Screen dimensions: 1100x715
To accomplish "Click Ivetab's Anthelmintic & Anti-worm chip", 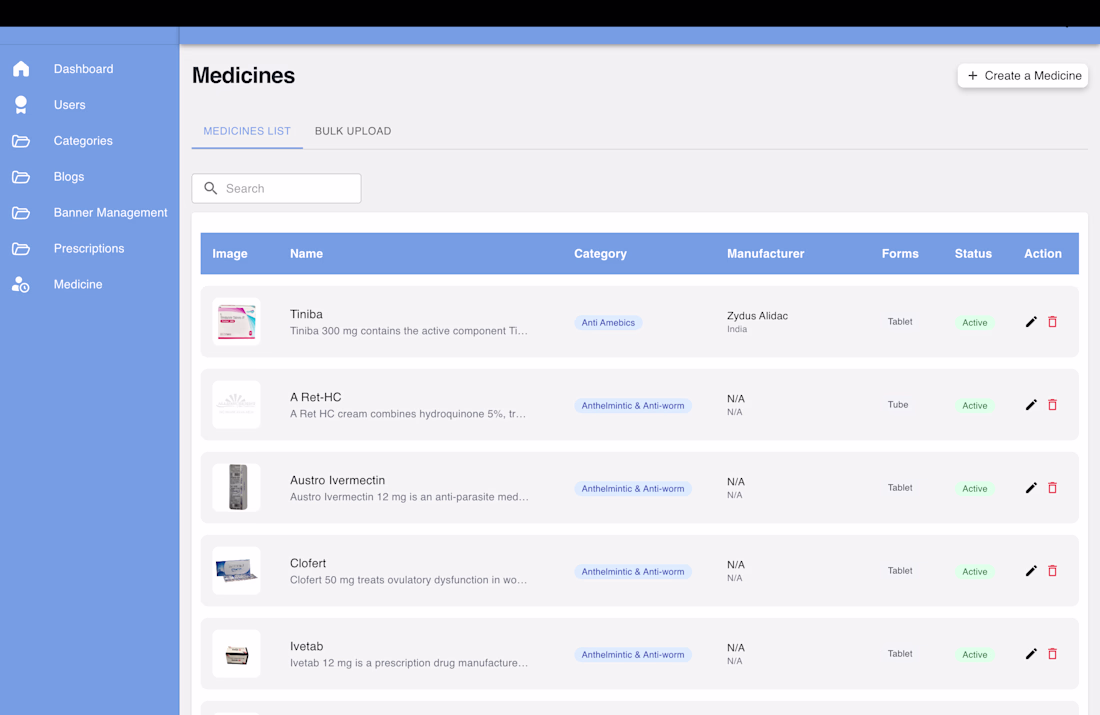I will click(633, 655).
